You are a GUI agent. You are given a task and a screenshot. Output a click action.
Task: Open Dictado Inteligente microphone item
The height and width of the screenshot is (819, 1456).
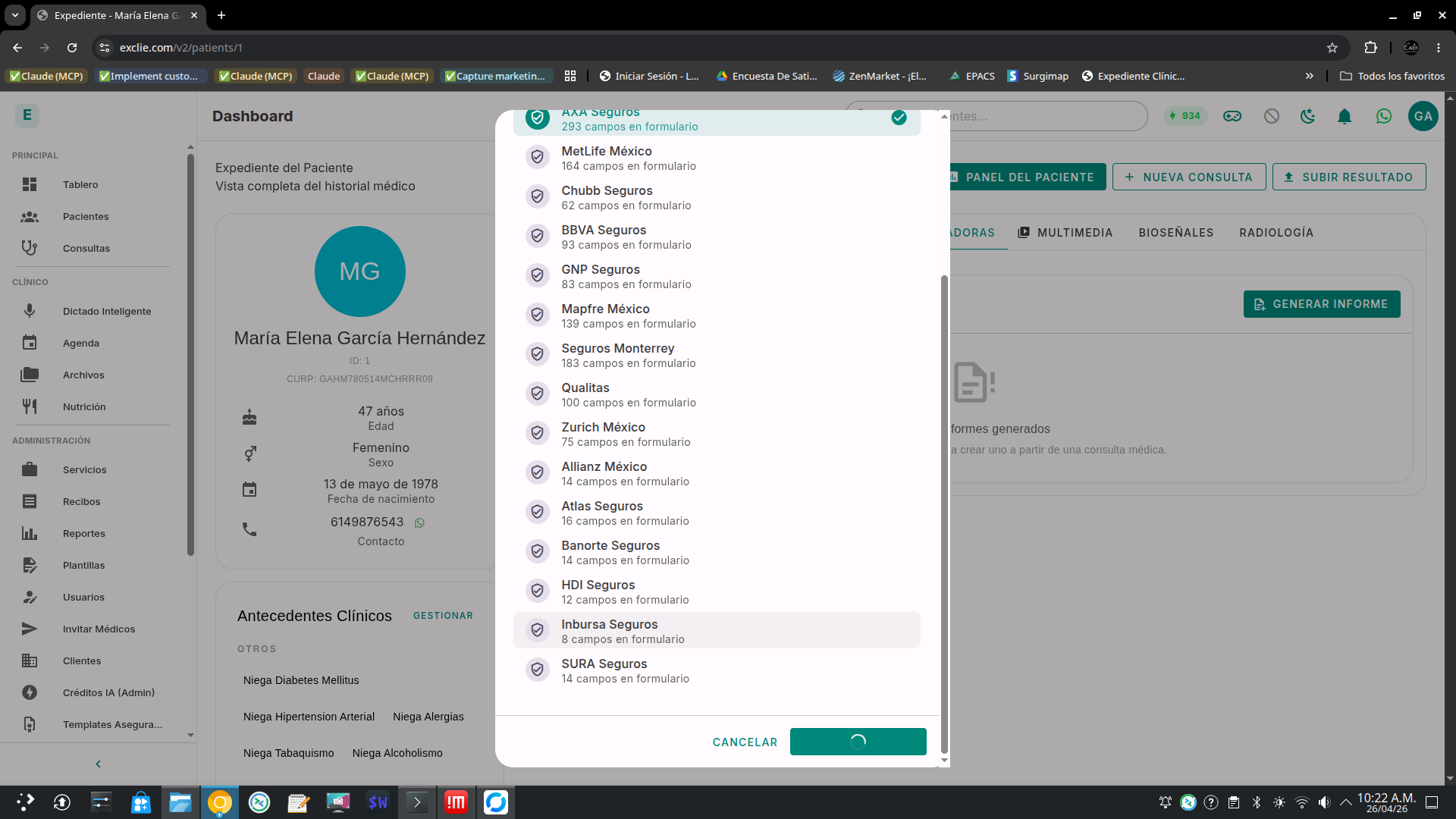(106, 311)
